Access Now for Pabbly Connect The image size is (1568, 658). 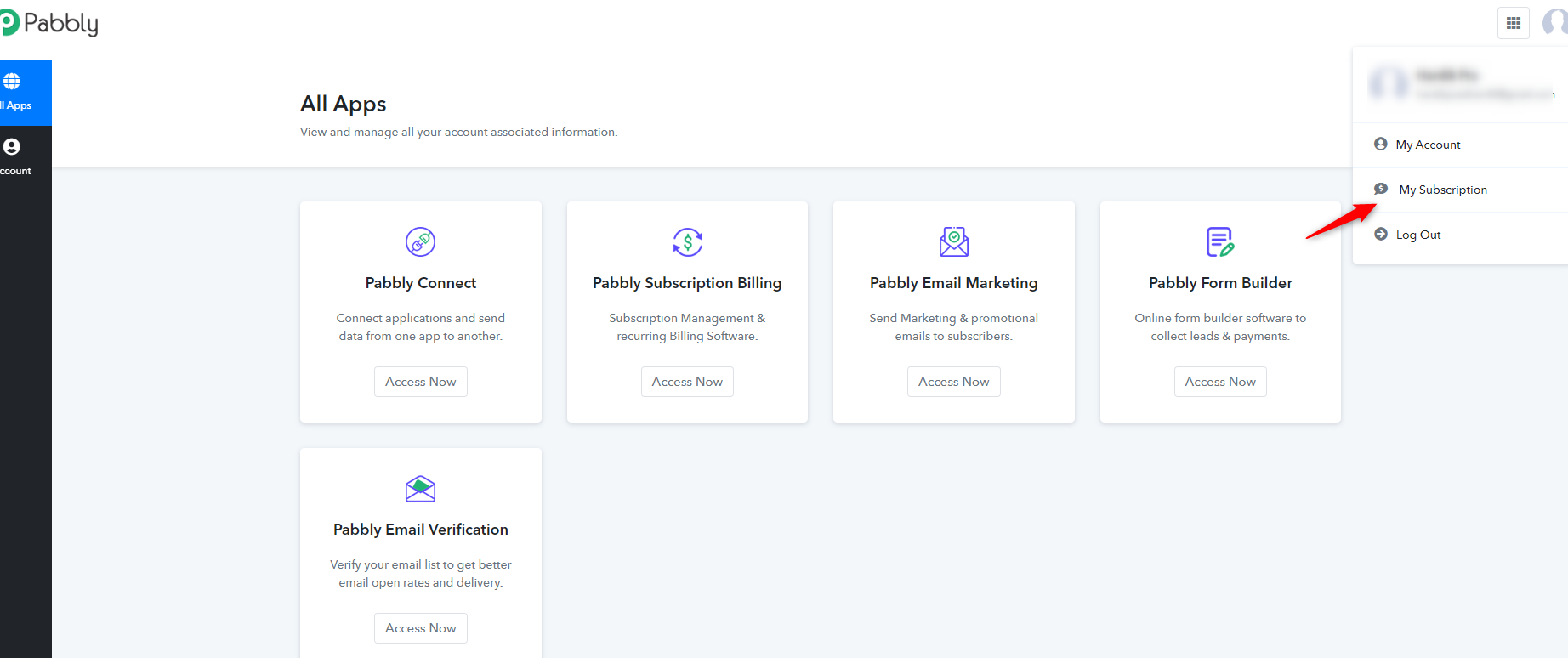click(421, 382)
